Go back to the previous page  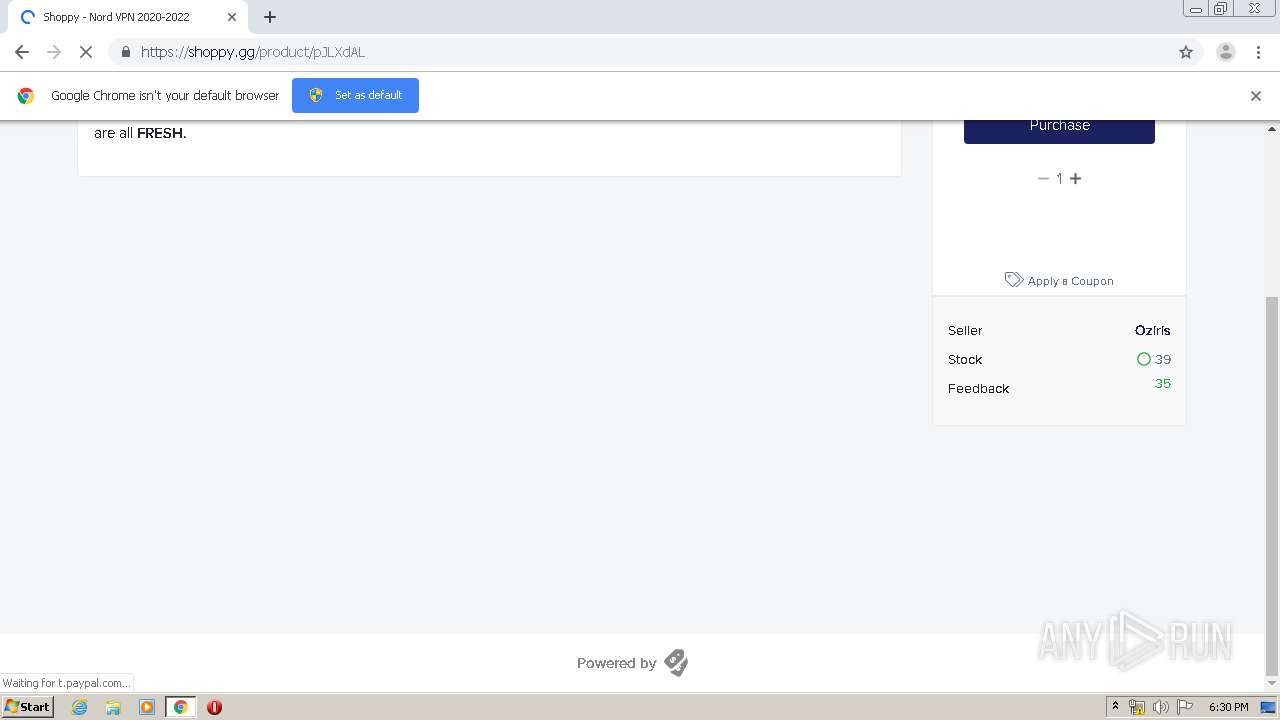point(22,52)
